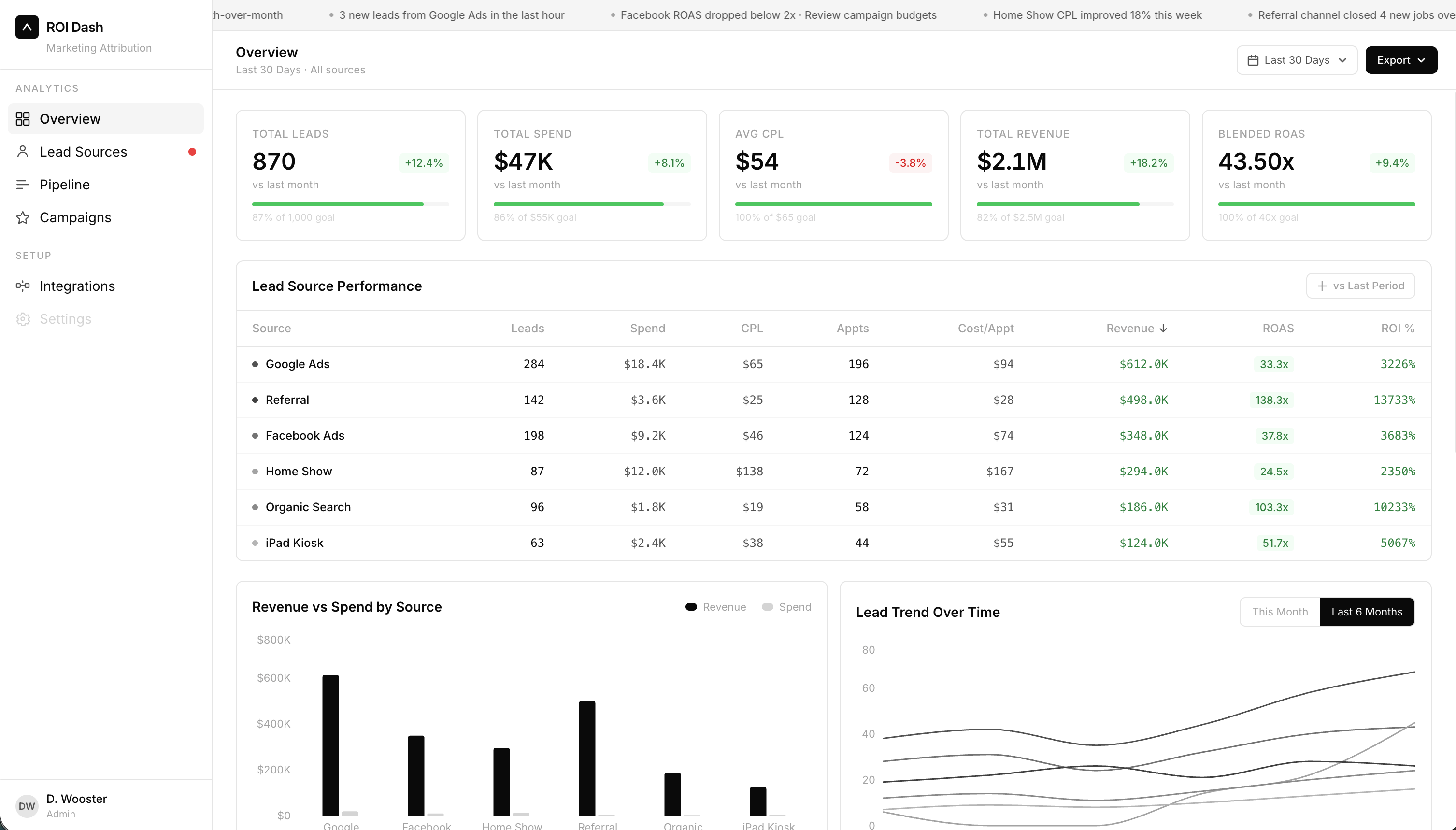Select the Campaigns star icon
The image size is (1456, 830).
tap(23, 217)
